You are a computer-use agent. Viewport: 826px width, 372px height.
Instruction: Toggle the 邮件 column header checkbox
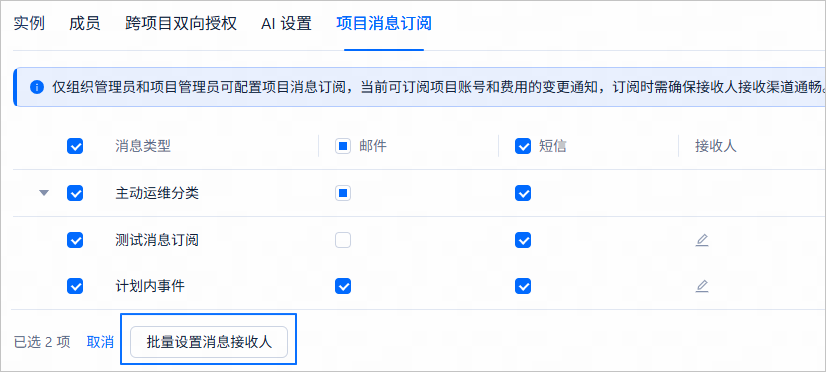click(x=343, y=146)
